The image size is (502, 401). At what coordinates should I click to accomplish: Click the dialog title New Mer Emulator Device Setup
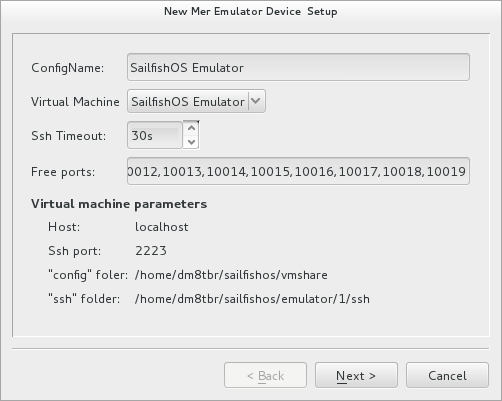pyautogui.click(x=251, y=11)
